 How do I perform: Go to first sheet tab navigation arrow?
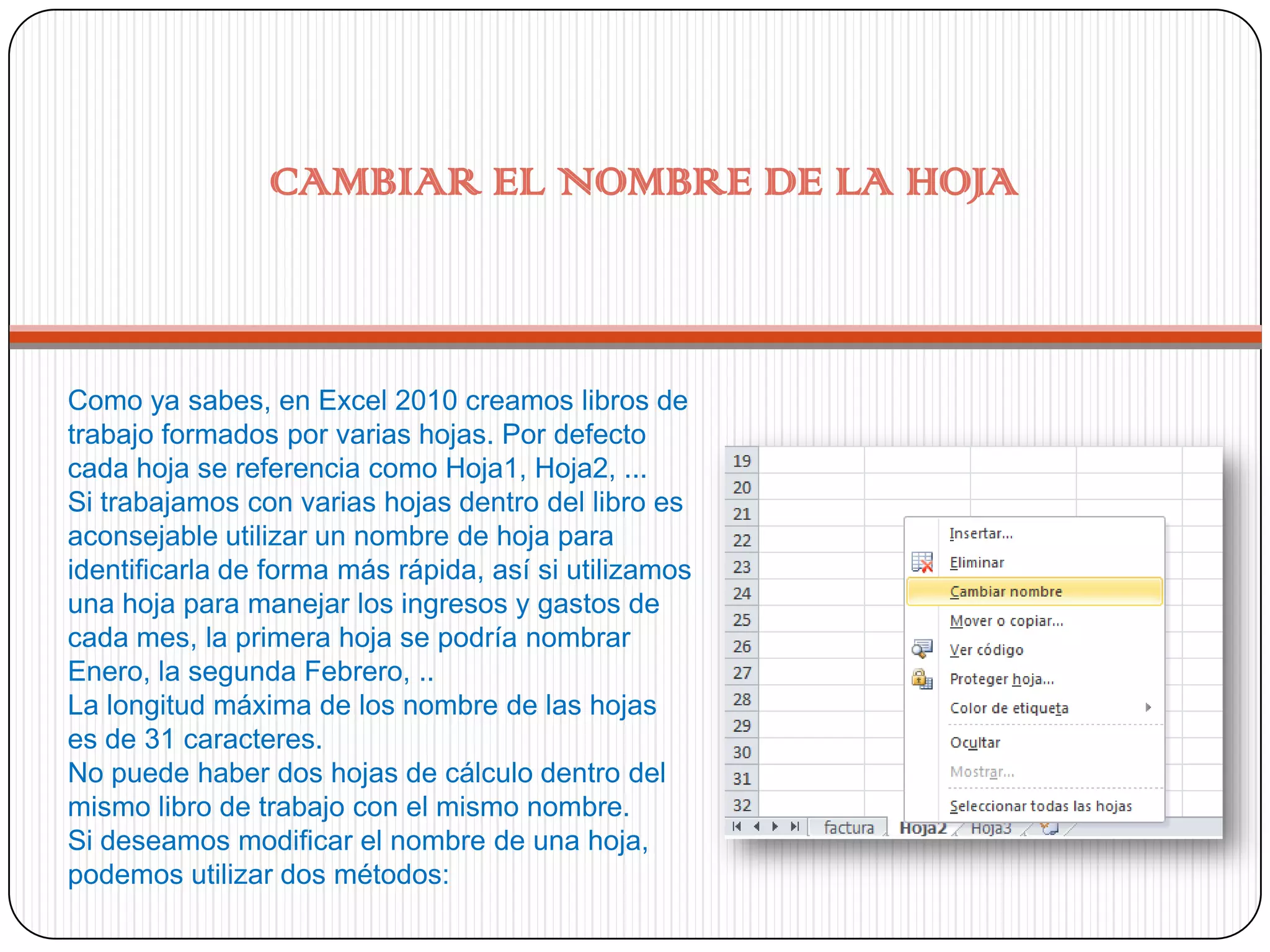[x=737, y=826]
